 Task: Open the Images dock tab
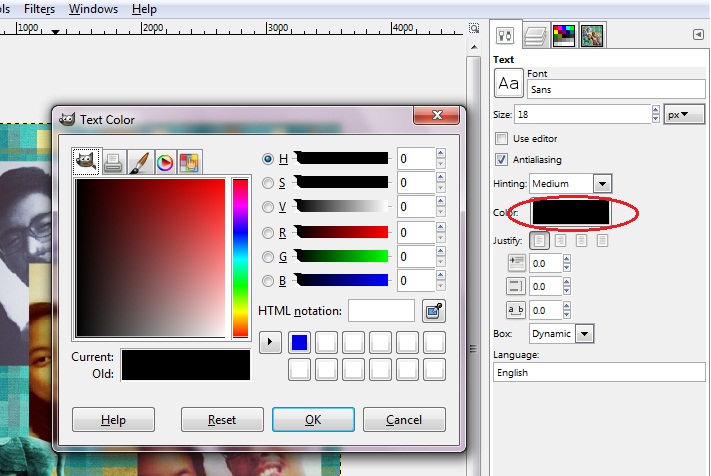[592, 35]
